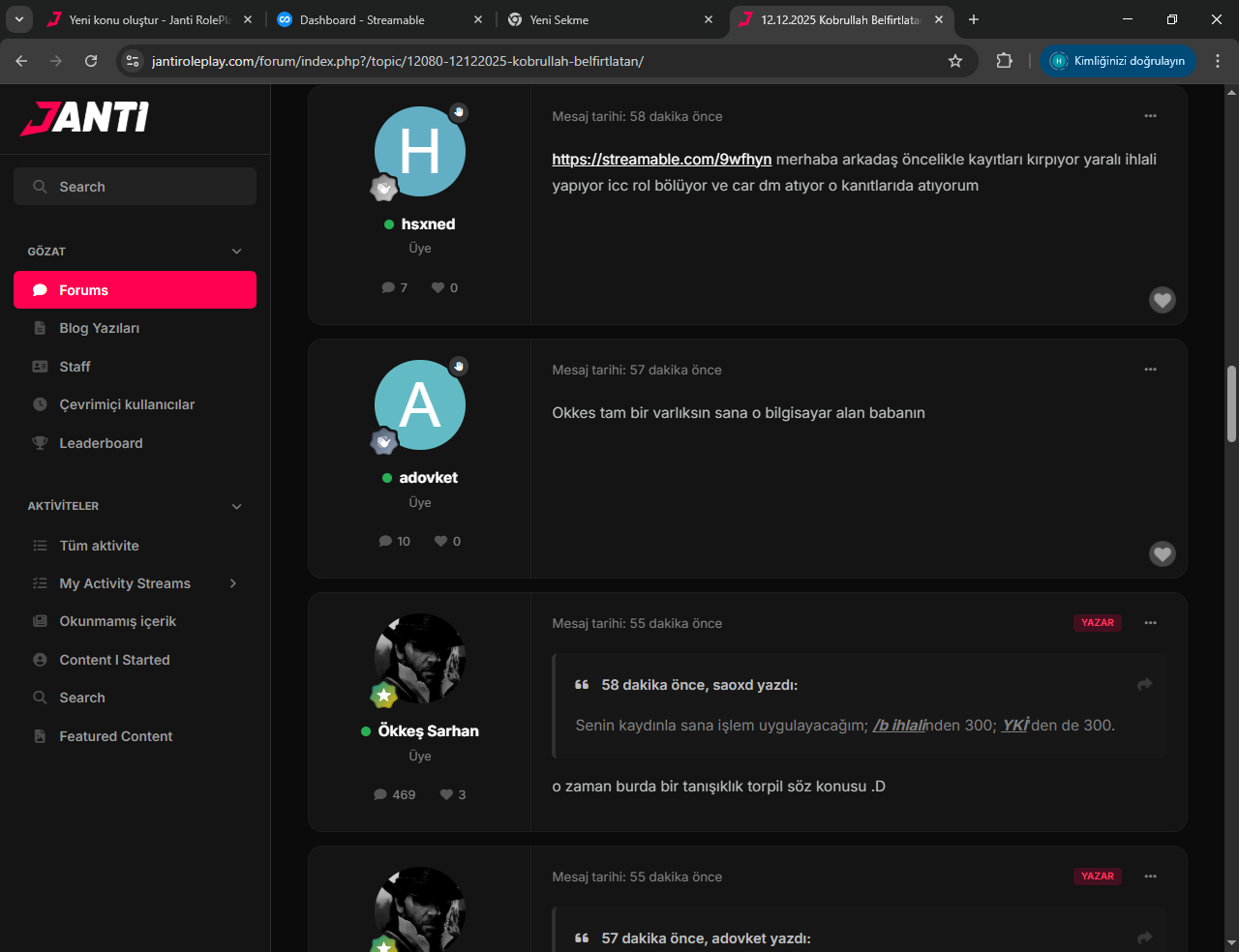Click the Çevrimiçi kullanıcılar clock icon

click(x=40, y=404)
